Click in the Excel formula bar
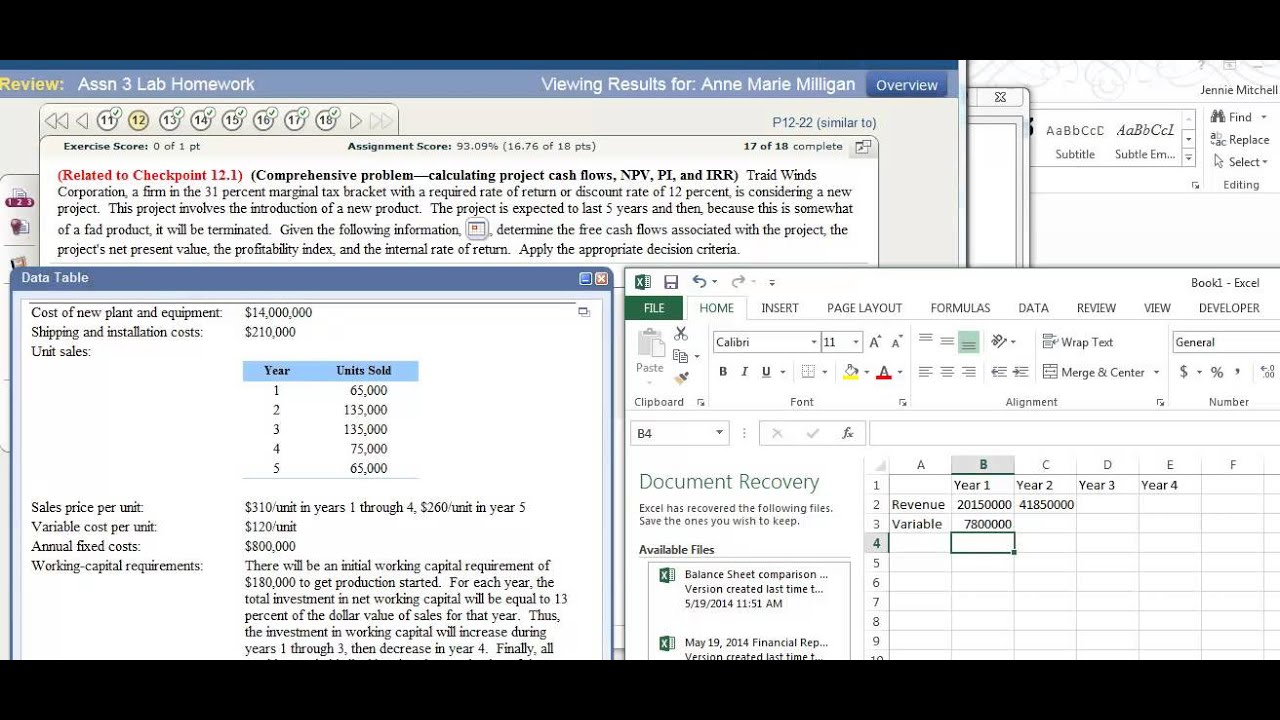This screenshot has height=720, width=1280. click(x=1074, y=433)
